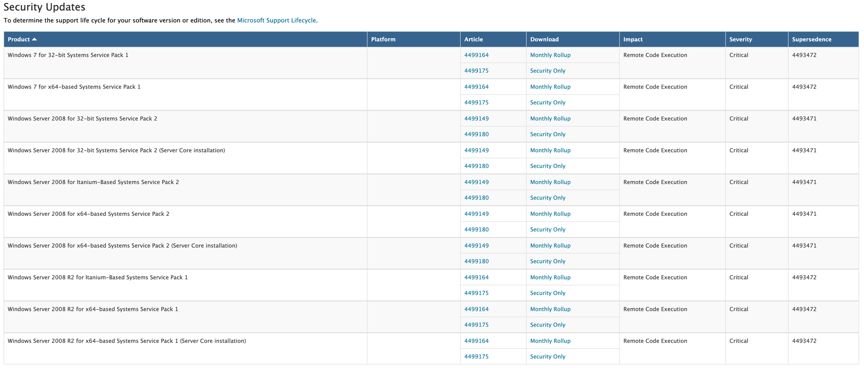Open article 4499149 for Server 2008 32-bit non-Core

pos(477,118)
